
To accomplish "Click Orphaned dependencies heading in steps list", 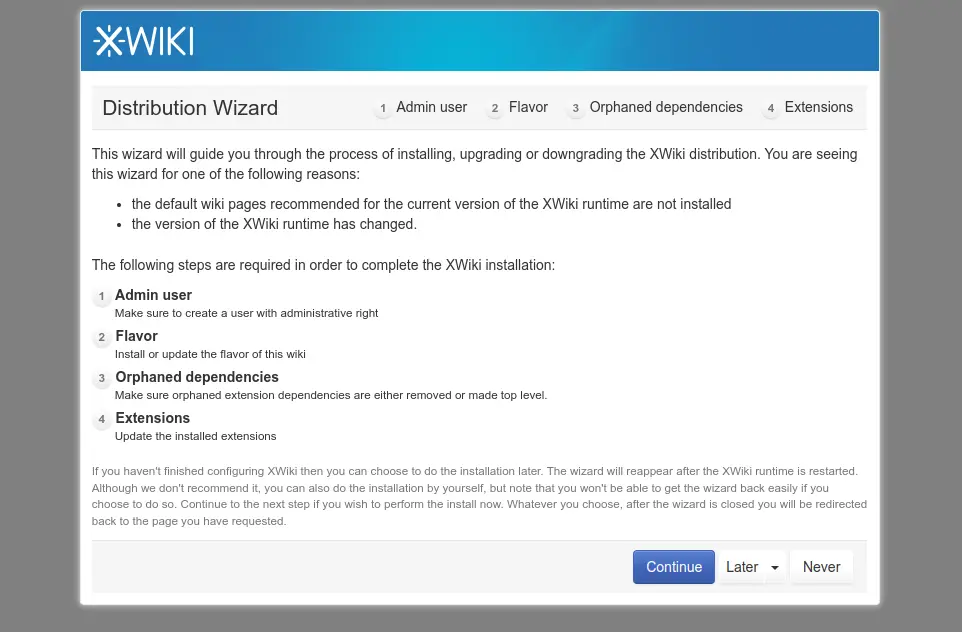I will click(x=197, y=377).
